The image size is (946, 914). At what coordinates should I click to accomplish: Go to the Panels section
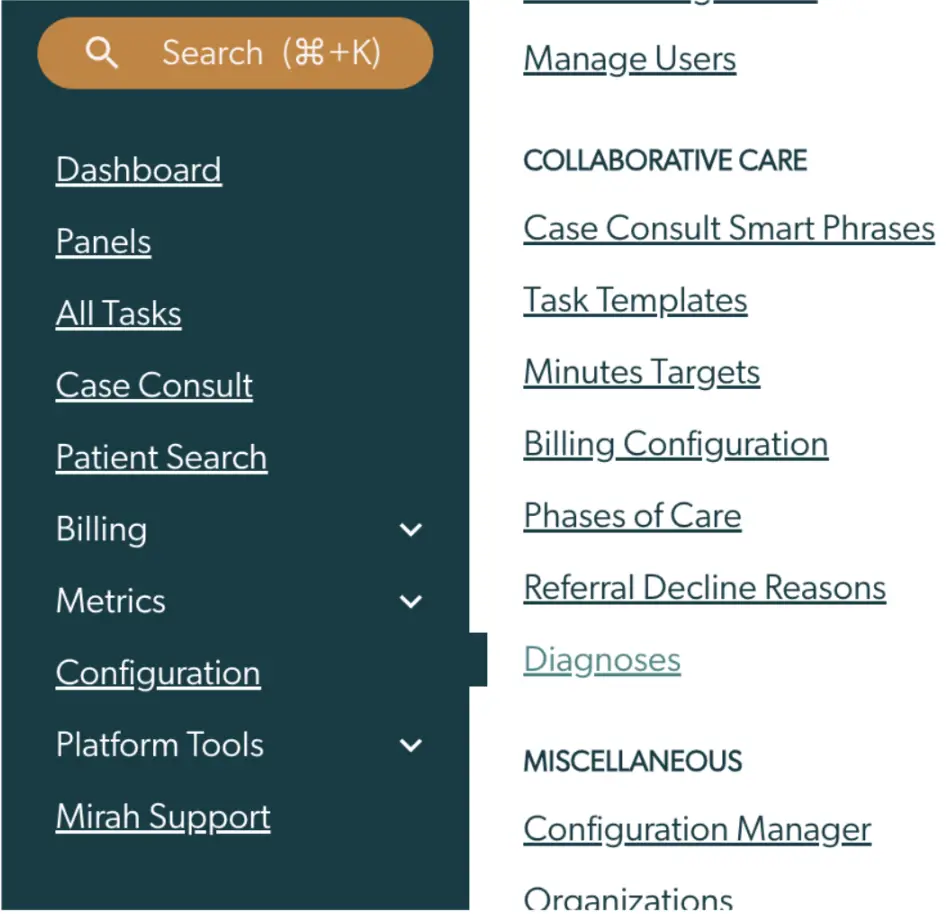coord(103,242)
